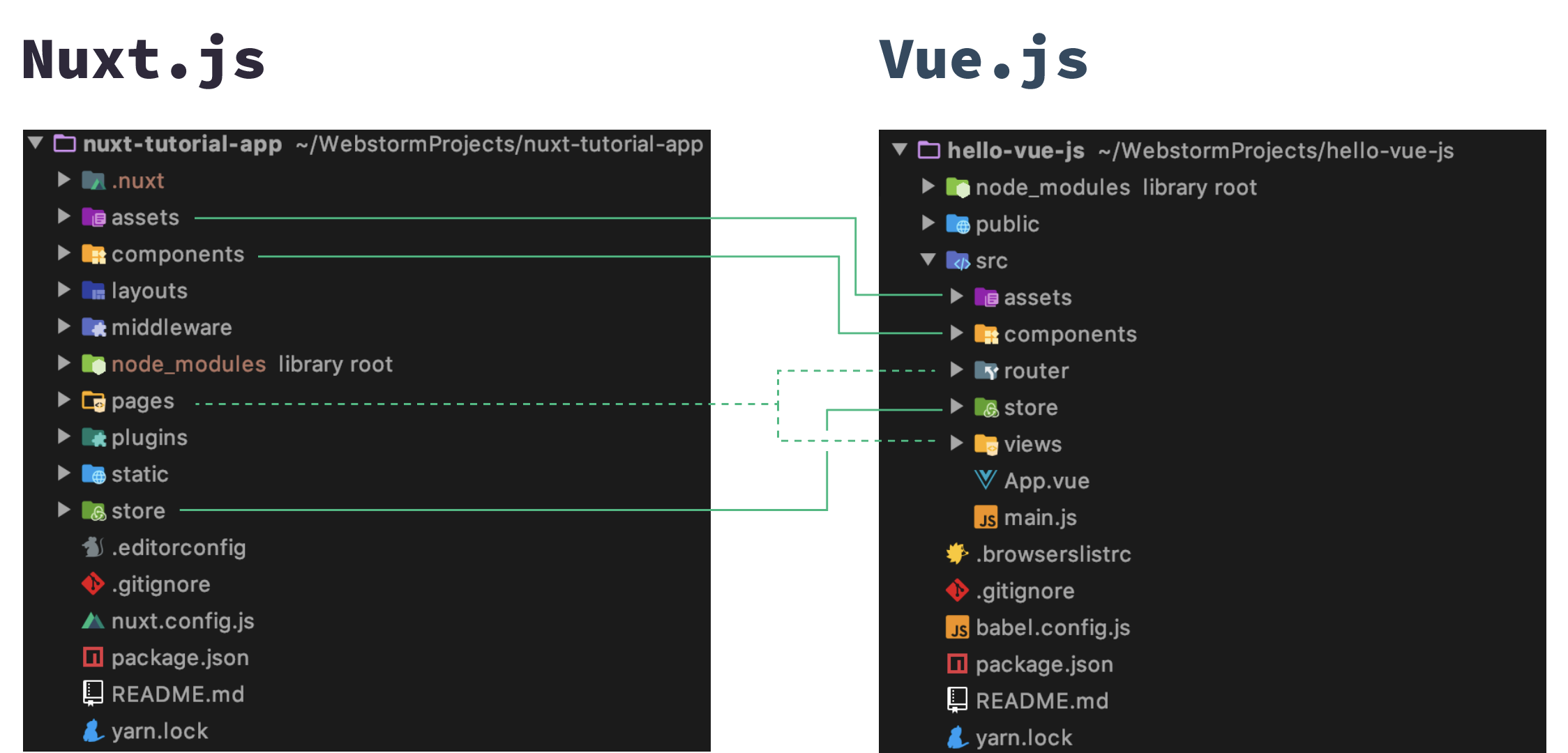This screenshot has height=753, width=1568.
Task: Click the yarn cat icon in the Vue.js tree
Action: [957, 738]
